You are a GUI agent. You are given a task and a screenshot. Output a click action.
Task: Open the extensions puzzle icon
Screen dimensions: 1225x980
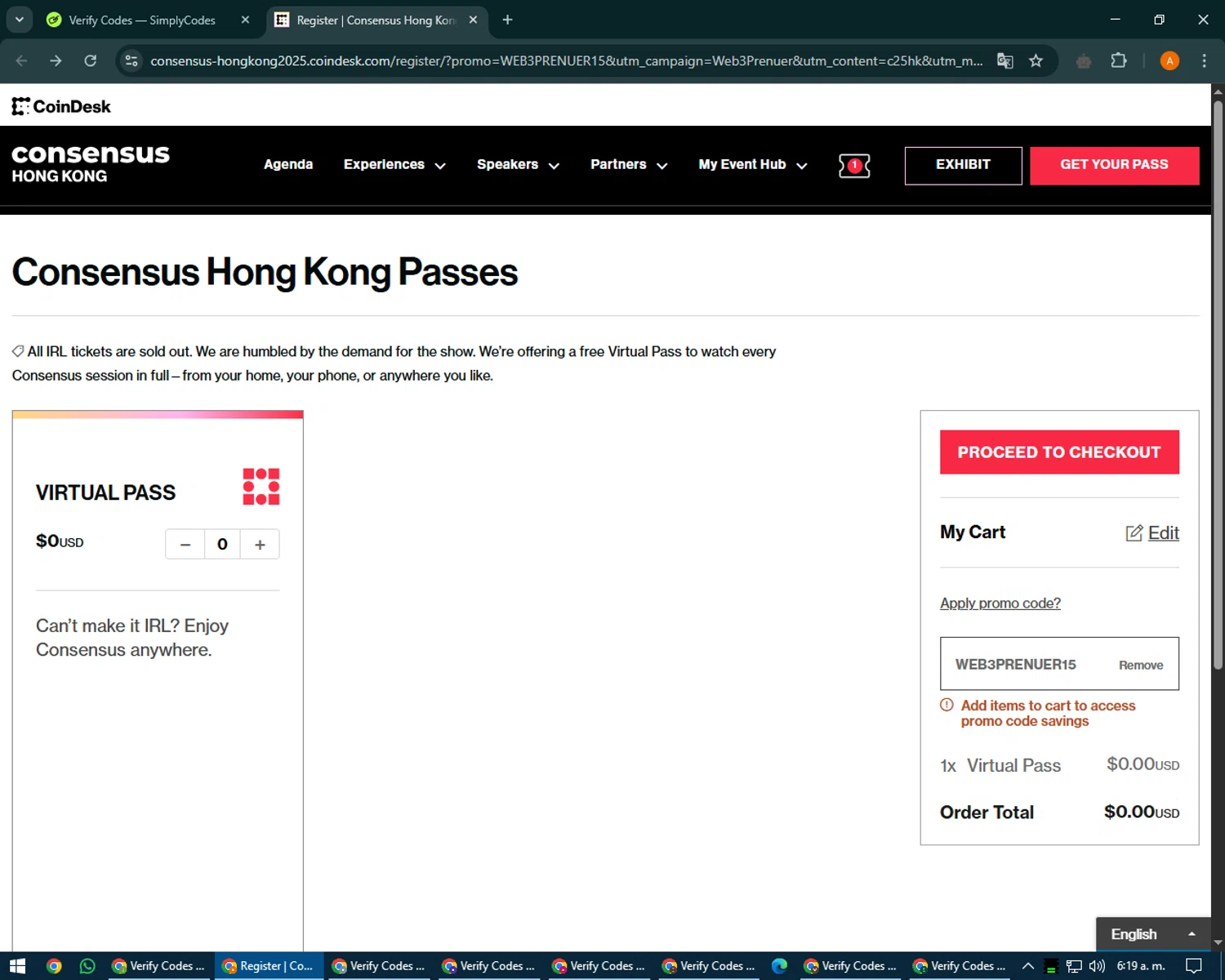pos(1119,60)
